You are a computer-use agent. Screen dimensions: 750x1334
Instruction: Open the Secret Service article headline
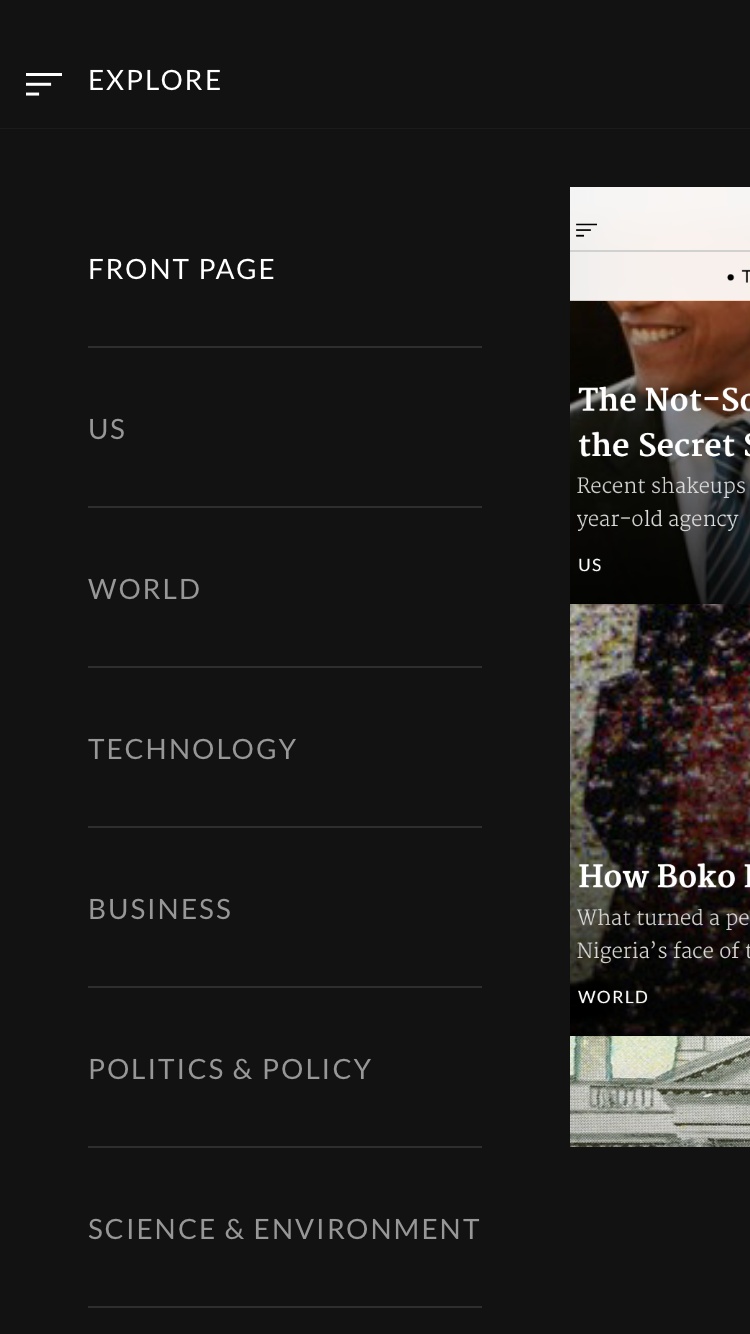click(x=664, y=422)
